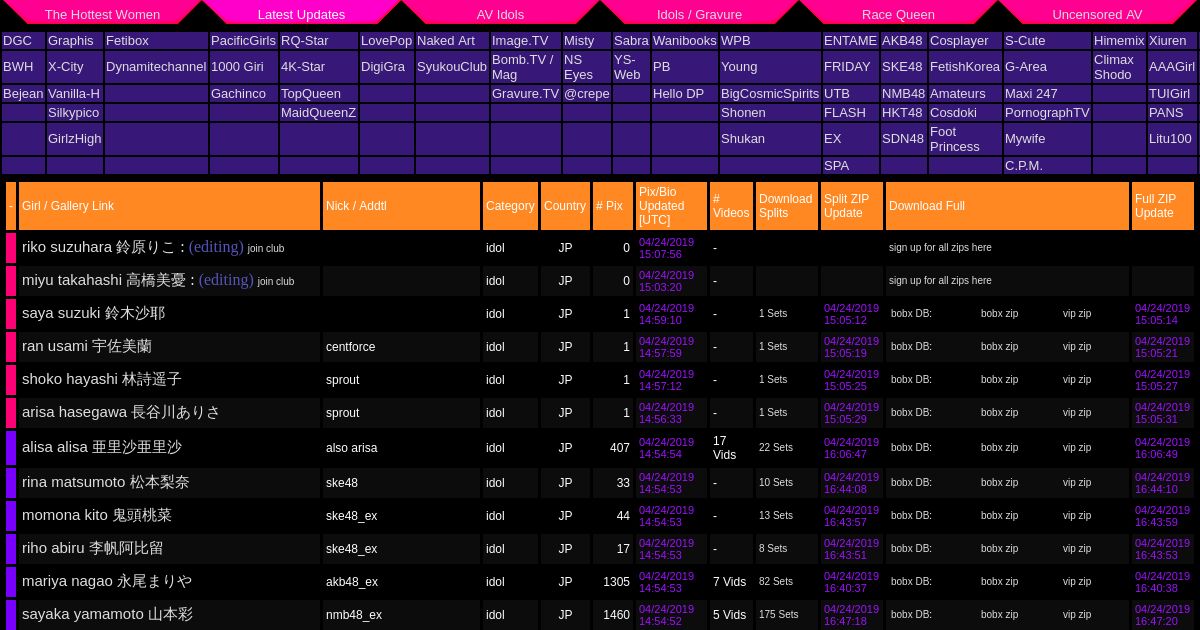Select the Idols / Gravure tab
The image size is (1200, 630).
699,14
